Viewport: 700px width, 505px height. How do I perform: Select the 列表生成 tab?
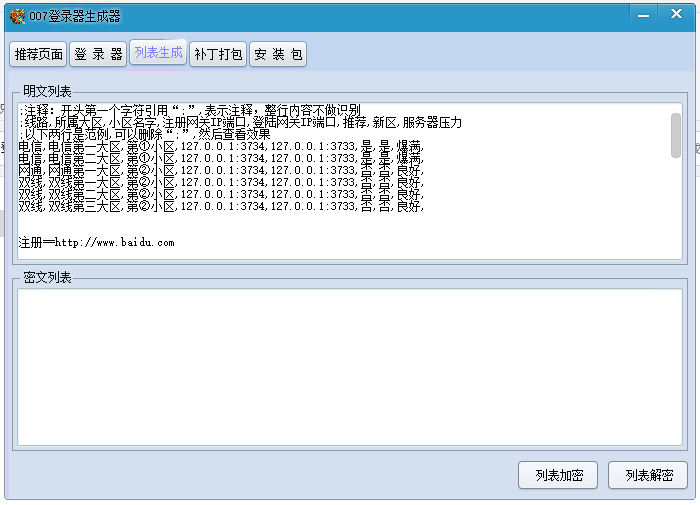point(158,53)
